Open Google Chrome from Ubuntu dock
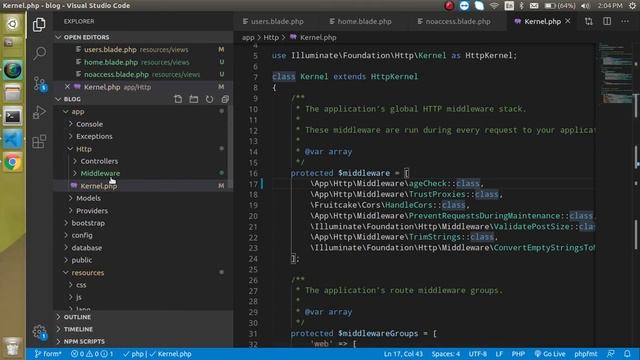640x360 pixels. 13,162
